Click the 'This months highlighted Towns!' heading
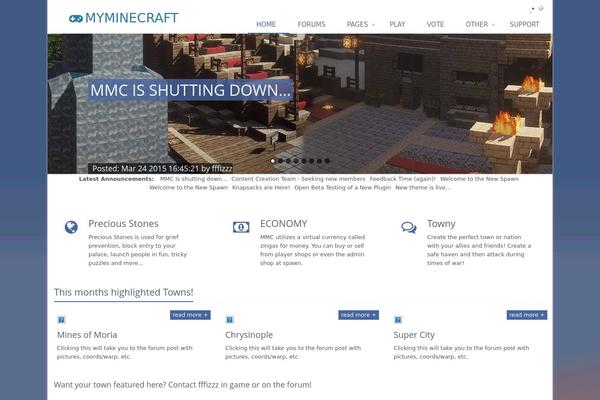The image size is (600, 400). 124,292
